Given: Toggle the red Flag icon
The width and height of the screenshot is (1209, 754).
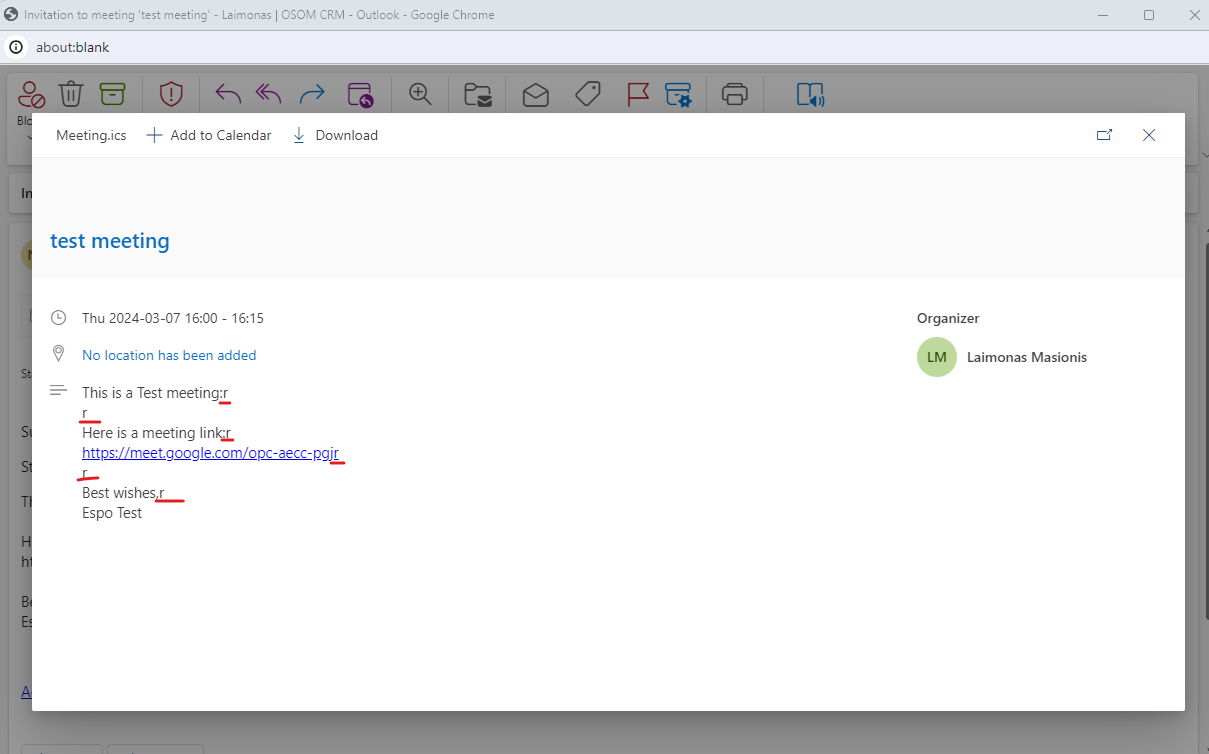Looking at the screenshot, I should click(637, 94).
